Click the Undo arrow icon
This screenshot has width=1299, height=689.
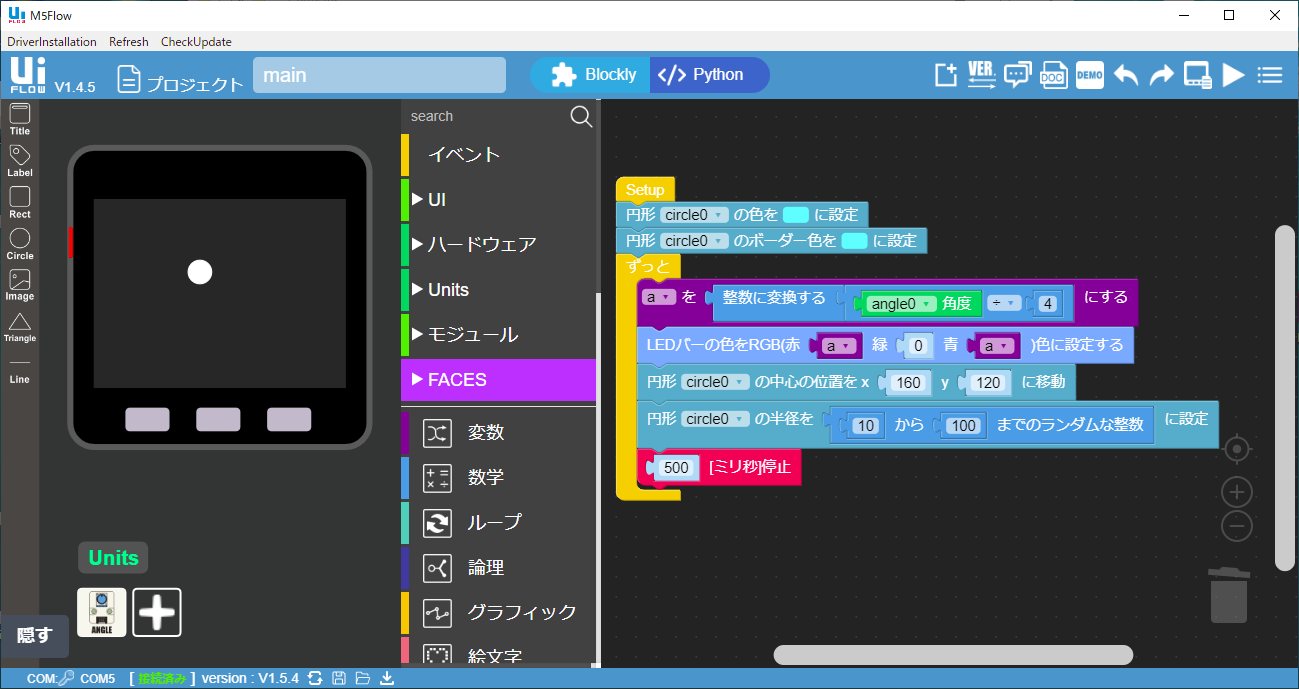(1126, 75)
